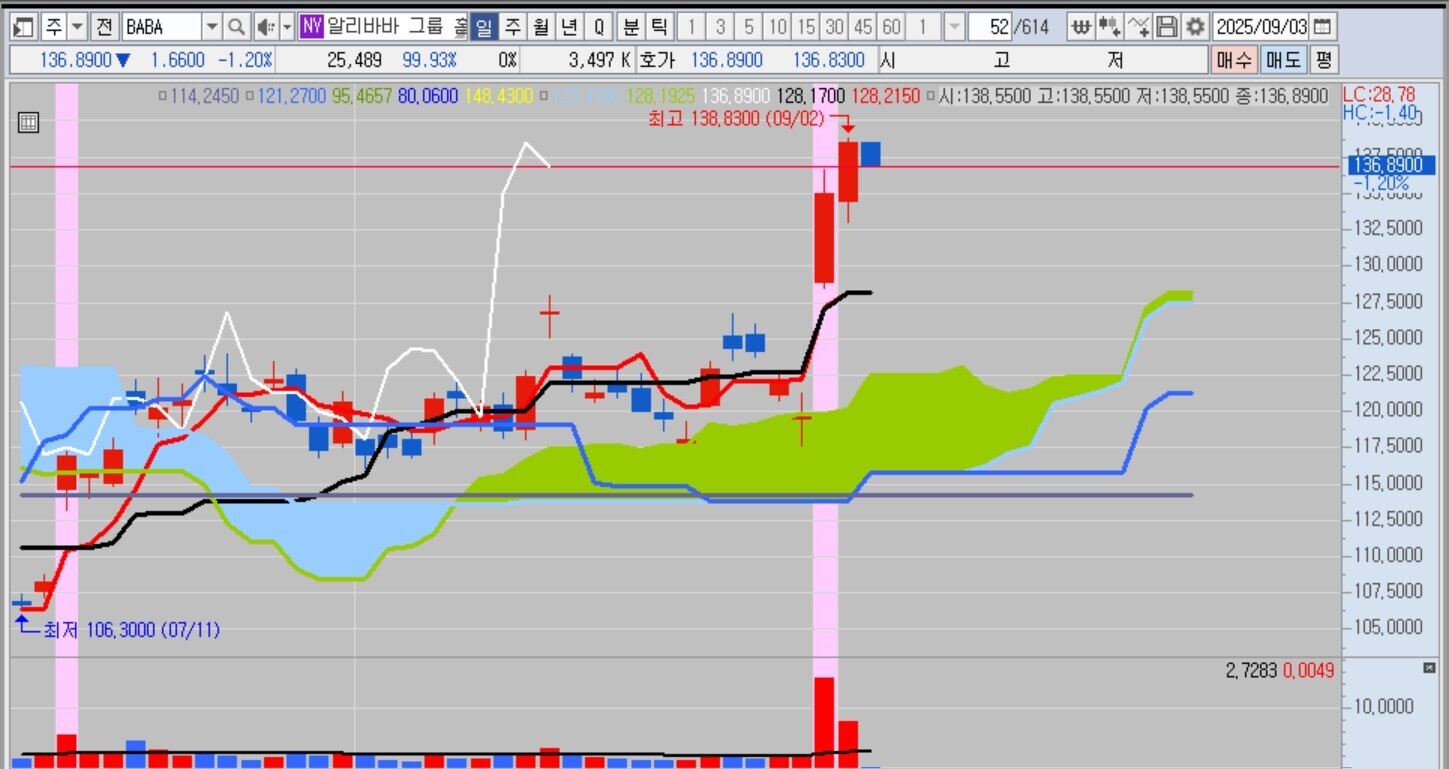Open the calendar date picker icon
This screenshot has height=769, width=1449.
[1322, 26]
